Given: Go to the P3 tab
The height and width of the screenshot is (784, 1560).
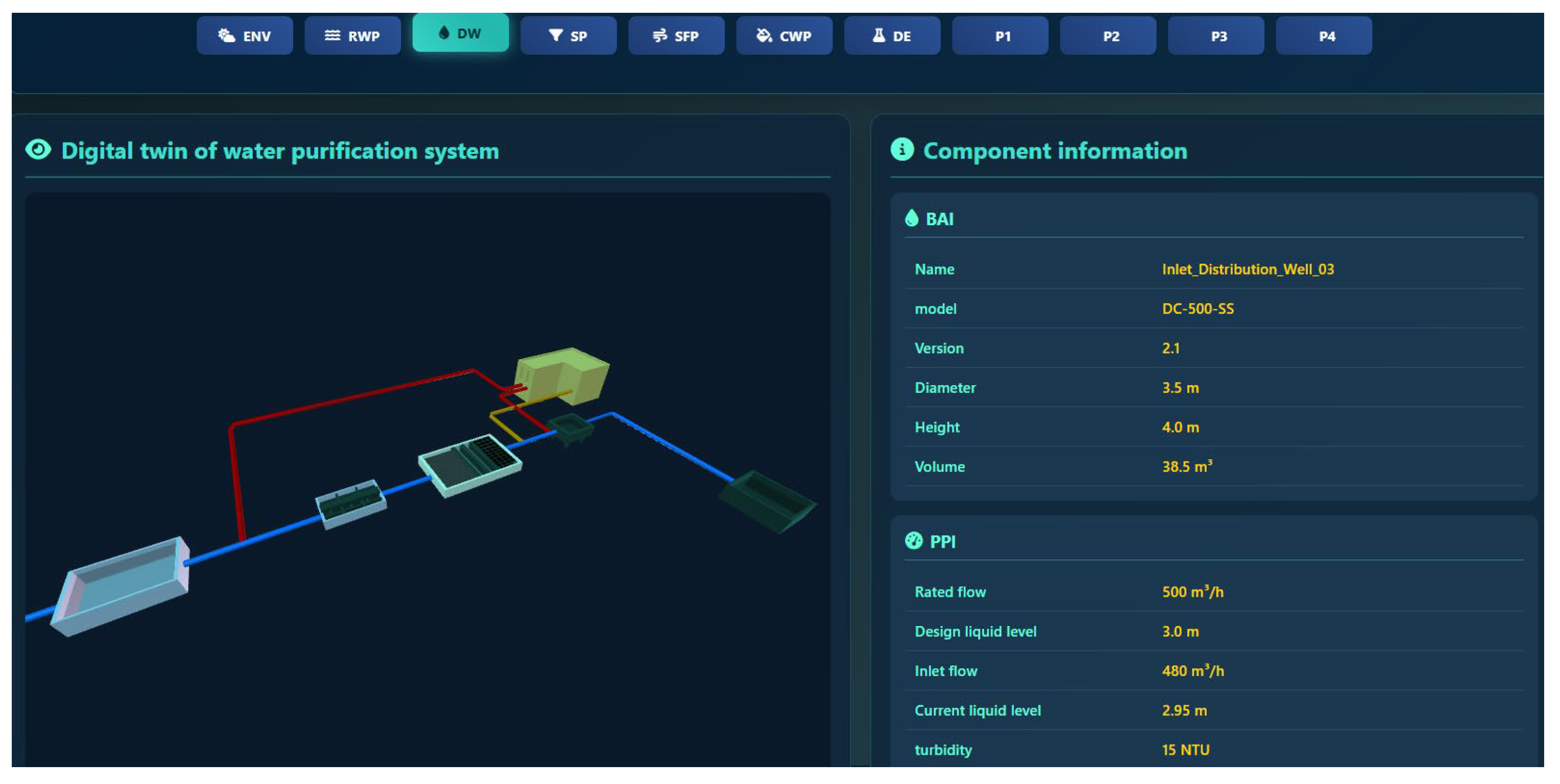Looking at the screenshot, I should point(1218,36).
